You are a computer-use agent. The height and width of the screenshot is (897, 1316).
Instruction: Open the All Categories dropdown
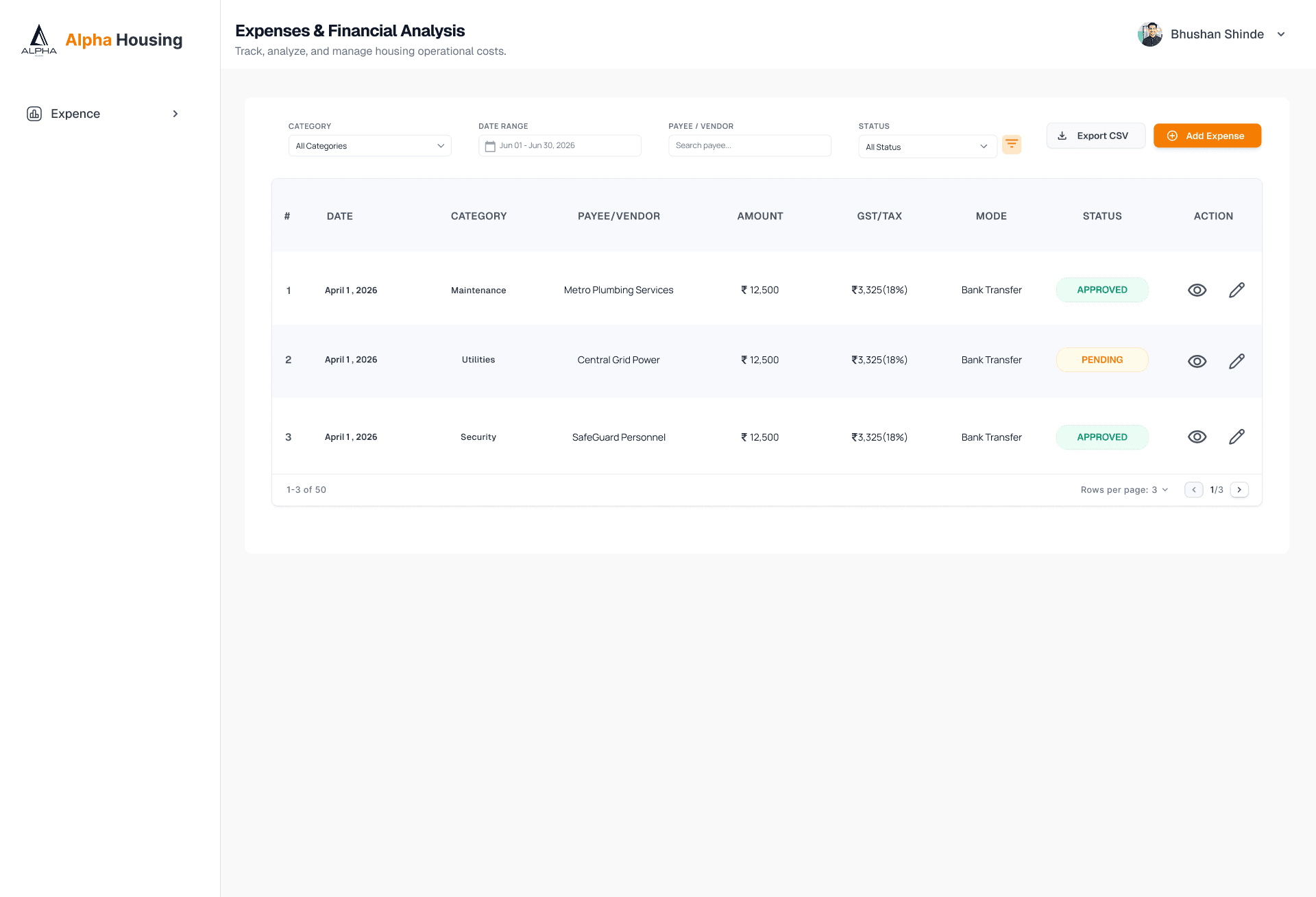click(369, 146)
